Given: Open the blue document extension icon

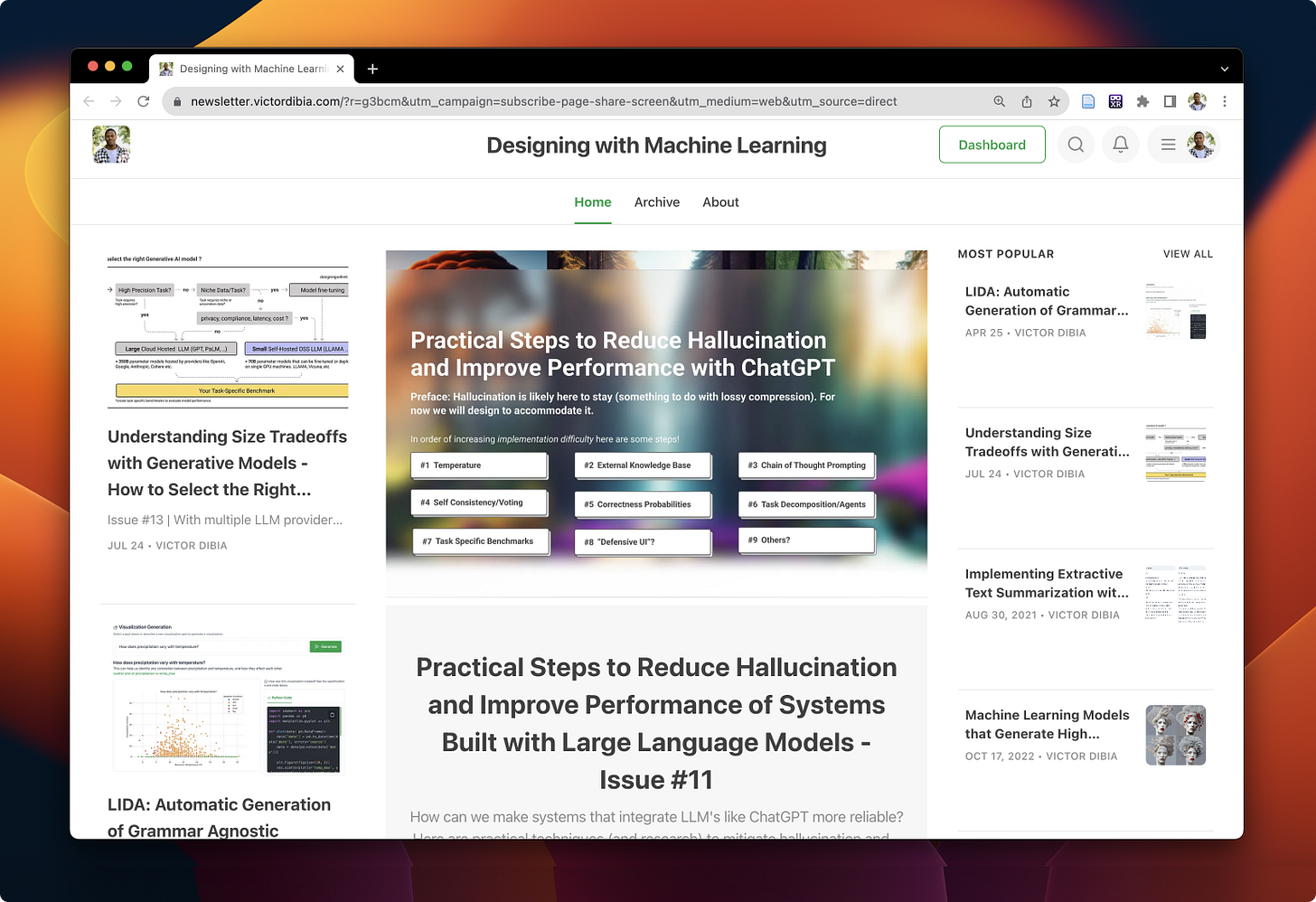Looking at the screenshot, I should pyautogui.click(x=1088, y=101).
